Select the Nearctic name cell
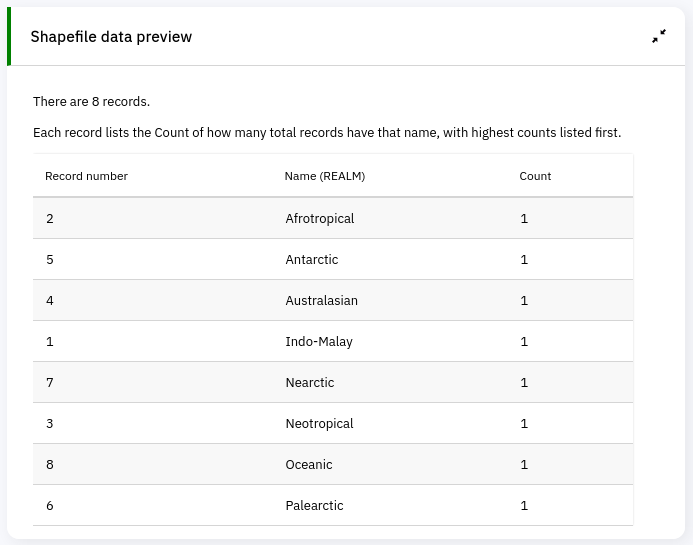This screenshot has height=545, width=693. 309,382
